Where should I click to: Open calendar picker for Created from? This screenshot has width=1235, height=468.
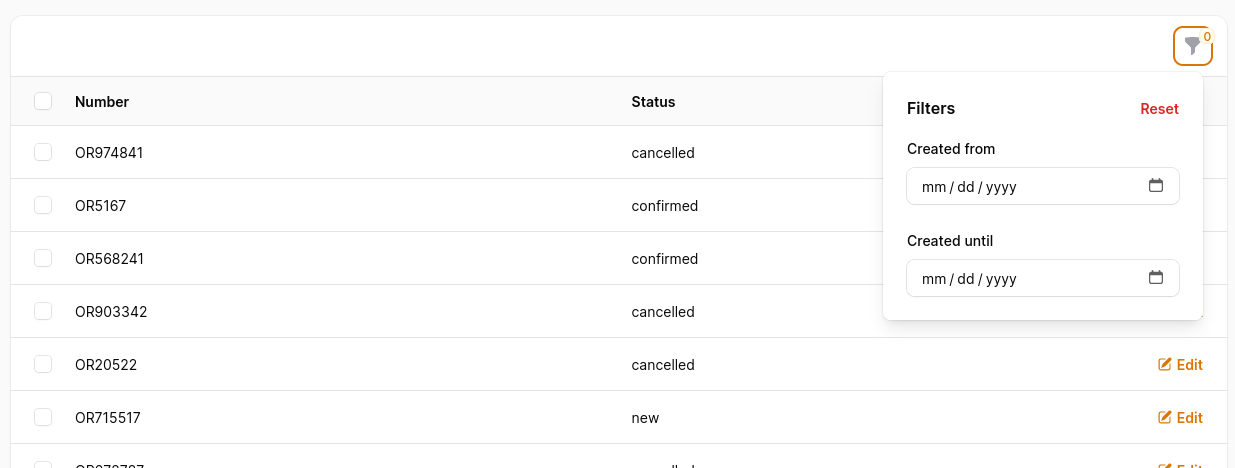1156,186
